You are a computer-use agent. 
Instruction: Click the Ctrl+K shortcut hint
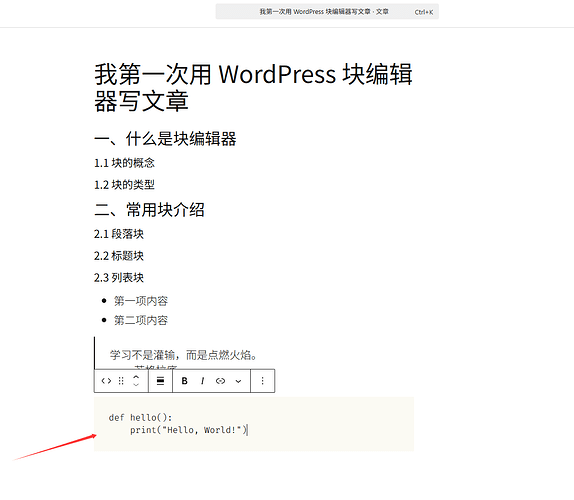point(424,12)
